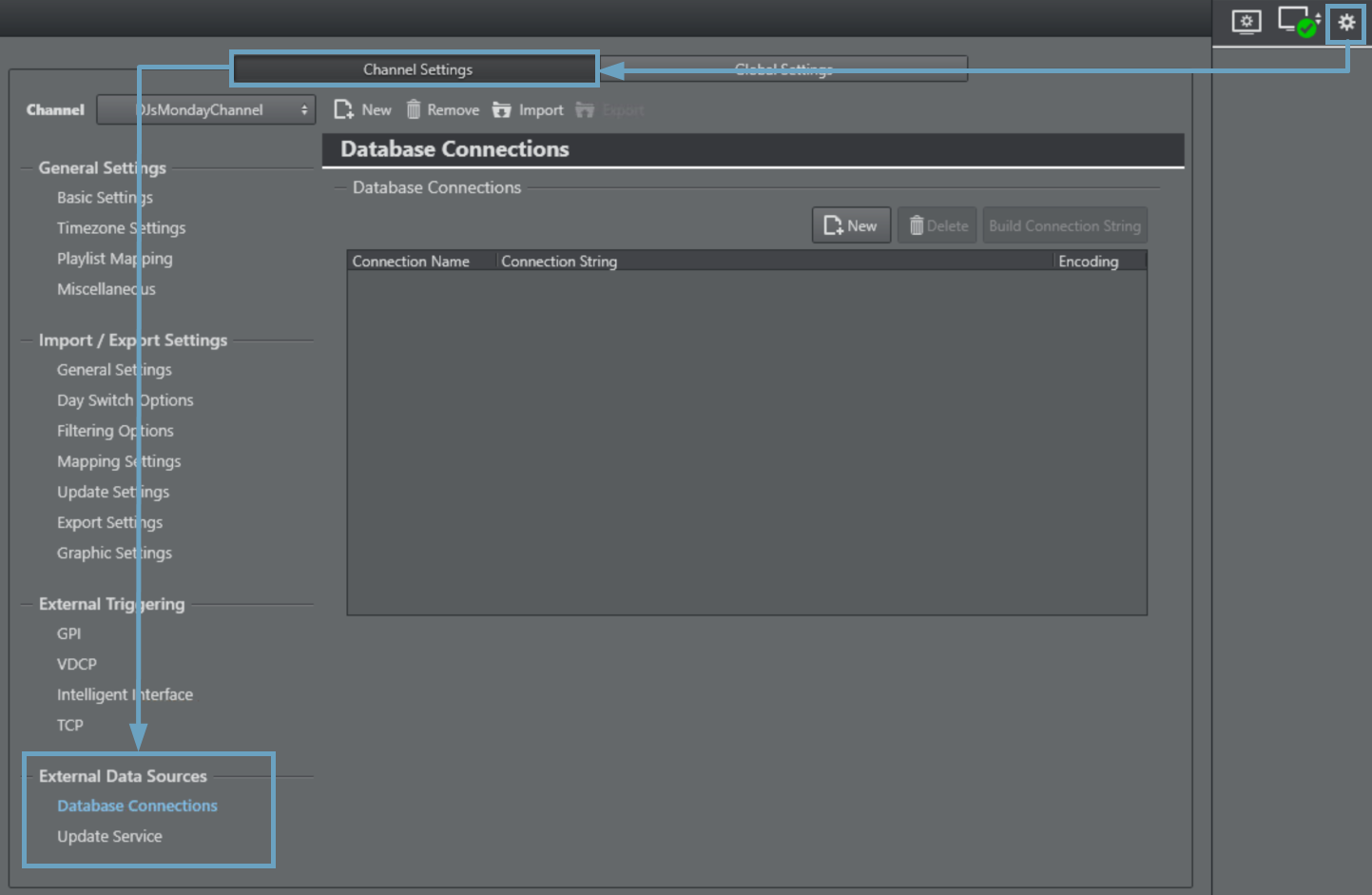Select VDCP under External Triggering
1372x895 pixels.
click(77, 664)
